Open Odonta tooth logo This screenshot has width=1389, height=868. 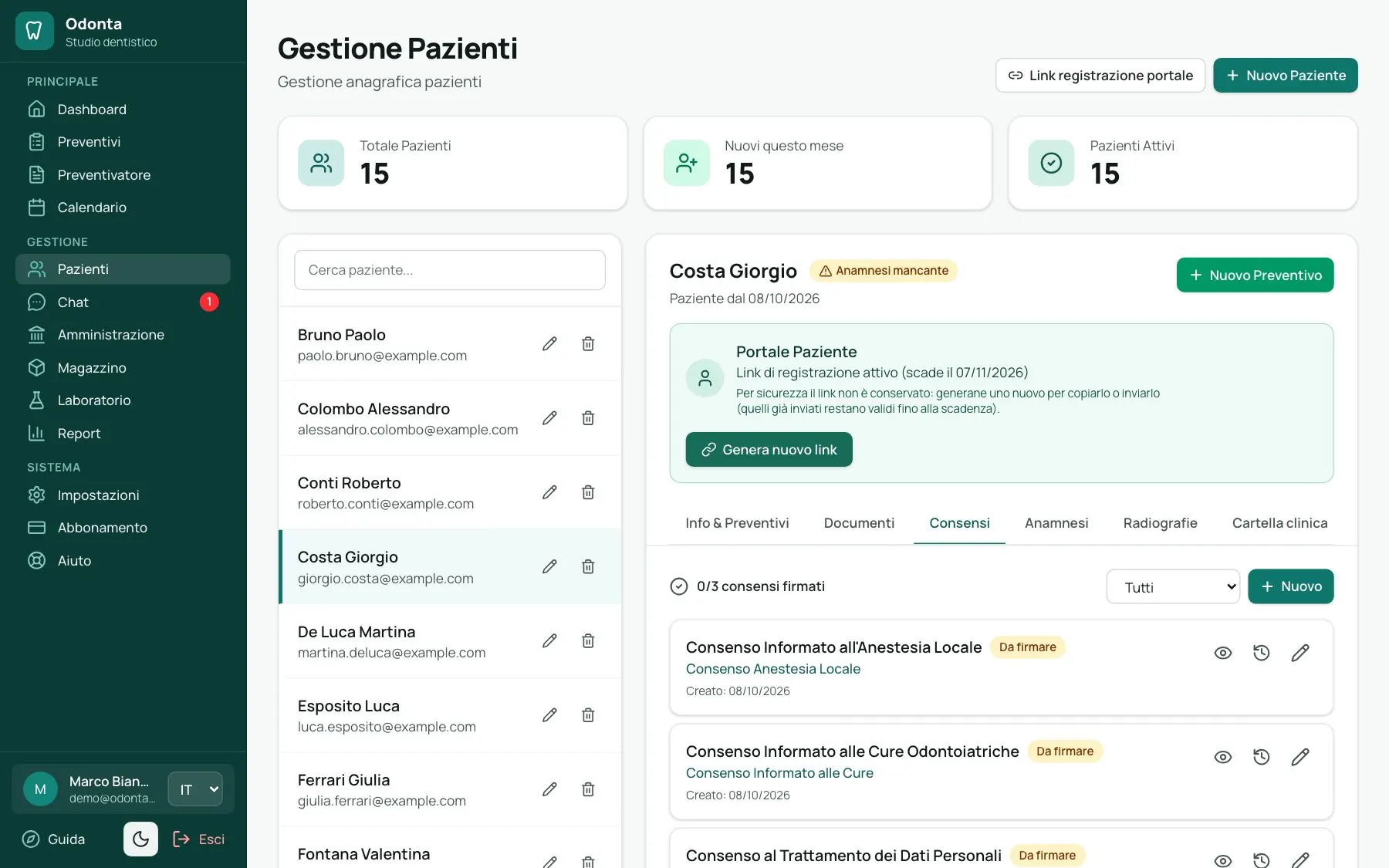point(34,31)
